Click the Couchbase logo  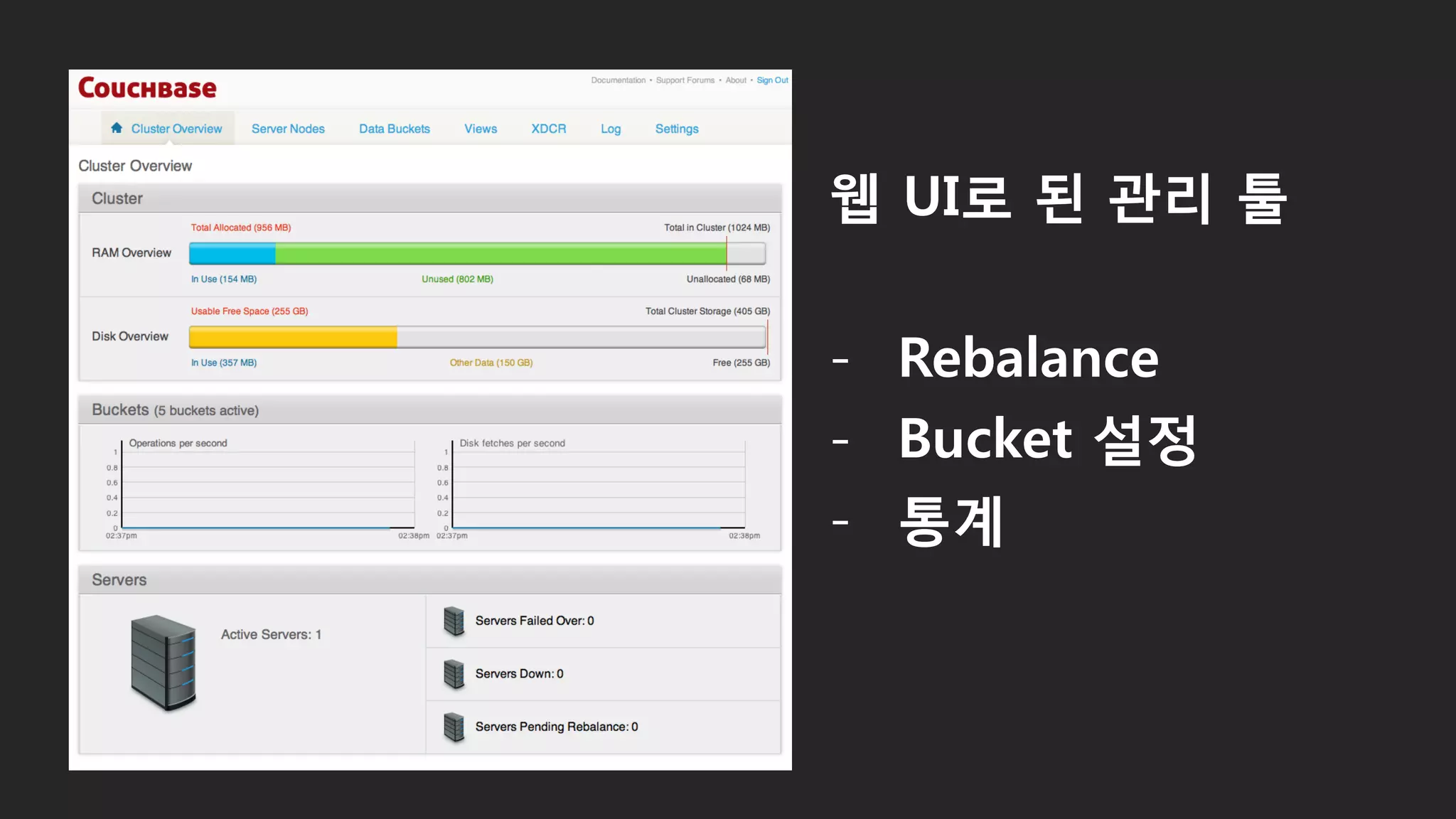tap(147, 88)
